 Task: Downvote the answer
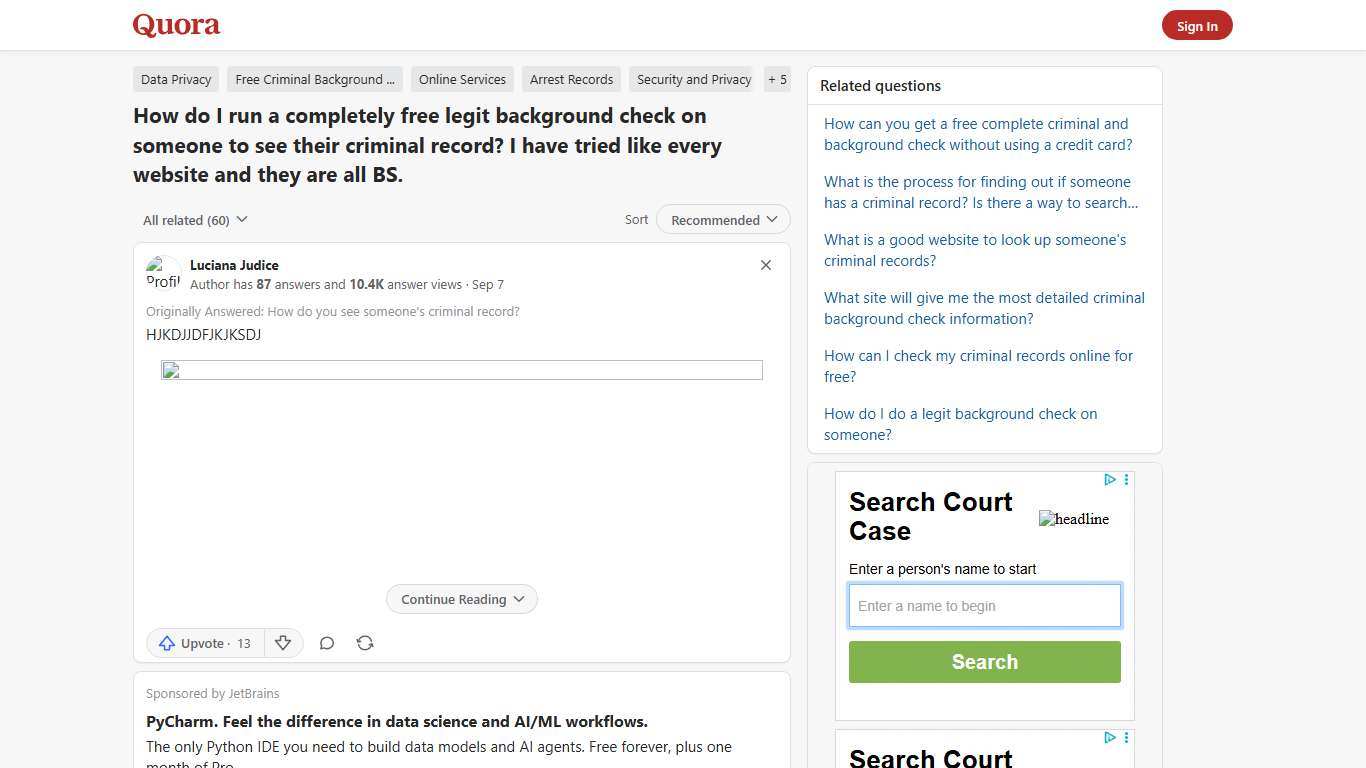pos(283,643)
